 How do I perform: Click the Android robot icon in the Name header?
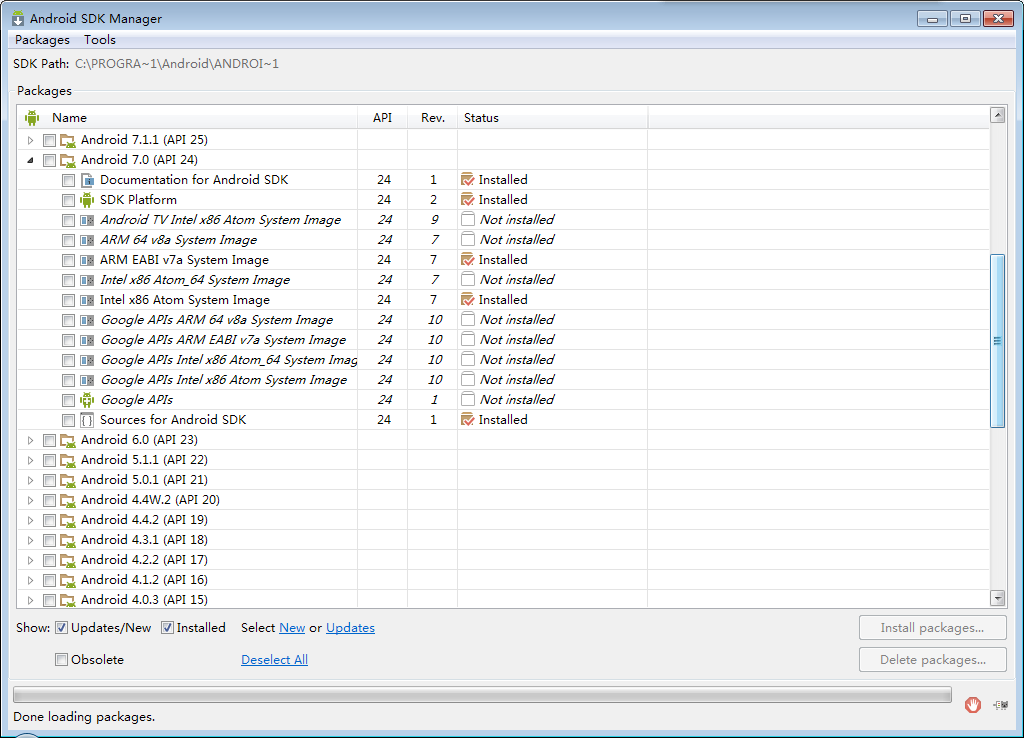pyautogui.click(x=32, y=118)
